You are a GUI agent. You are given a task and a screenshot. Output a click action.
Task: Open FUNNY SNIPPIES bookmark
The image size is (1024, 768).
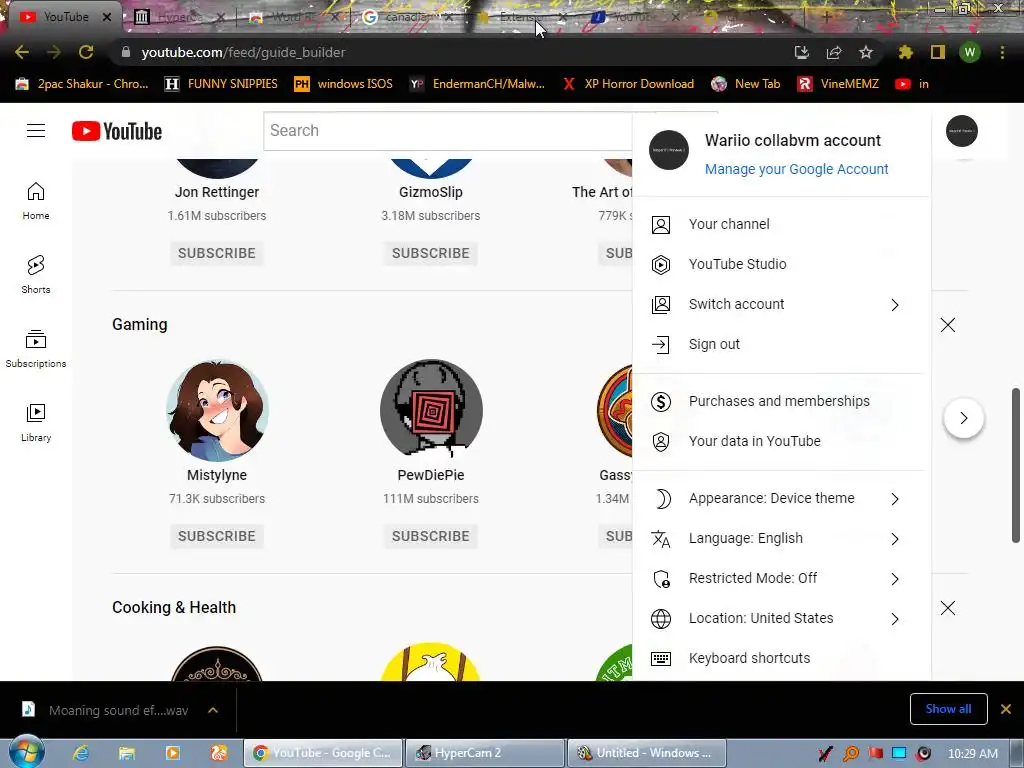(x=221, y=84)
